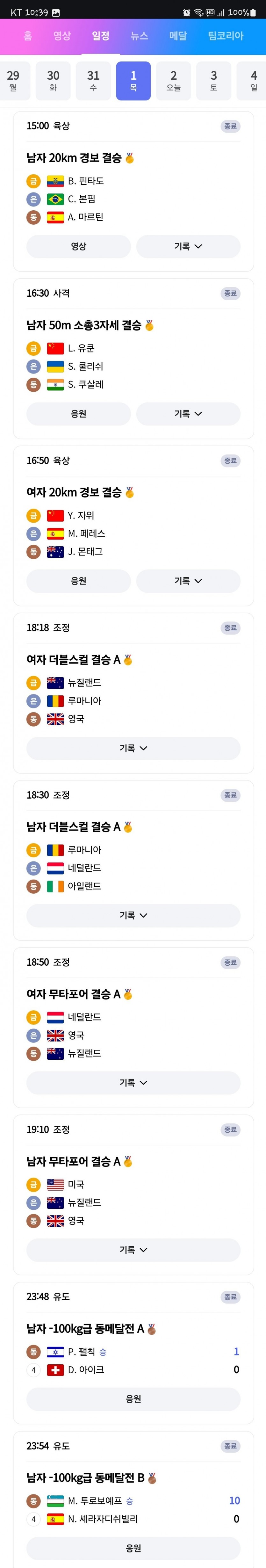Tap the Israel flag beside P. 팰칙
Screen dimensions: 266x1568
(x=55, y=1351)
